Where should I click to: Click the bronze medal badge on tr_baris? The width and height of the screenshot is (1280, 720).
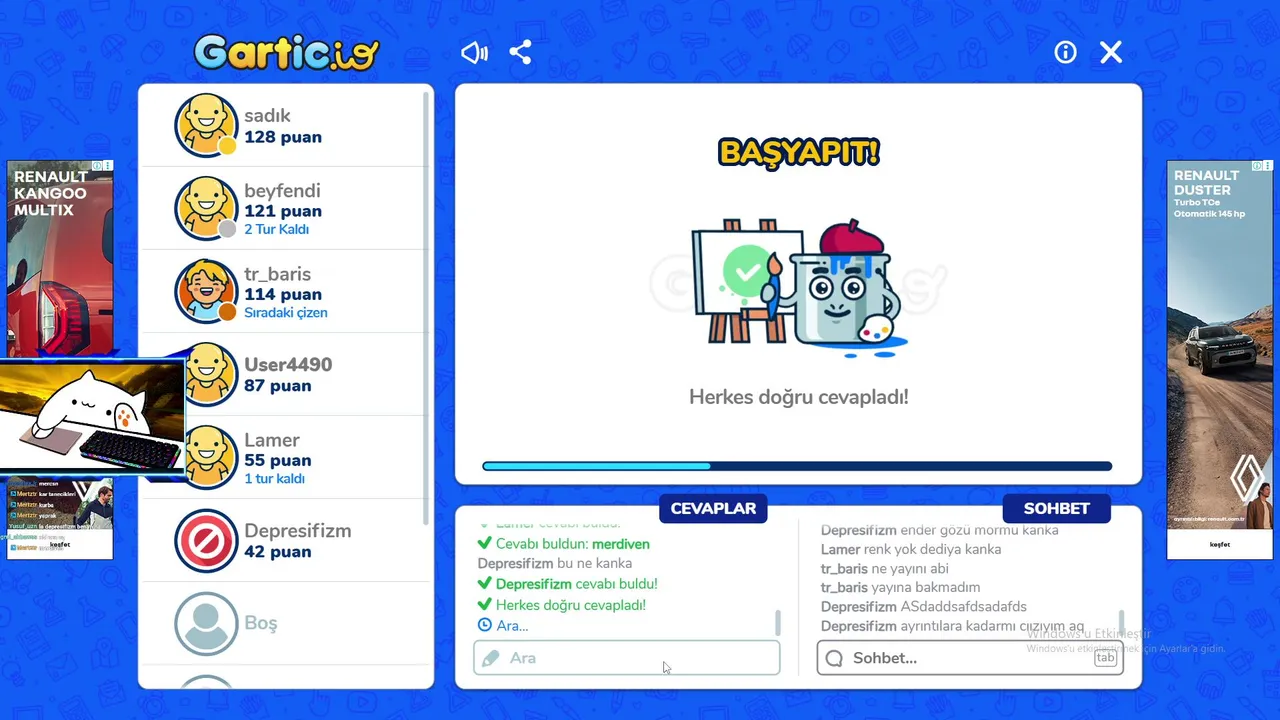[228, 312]
